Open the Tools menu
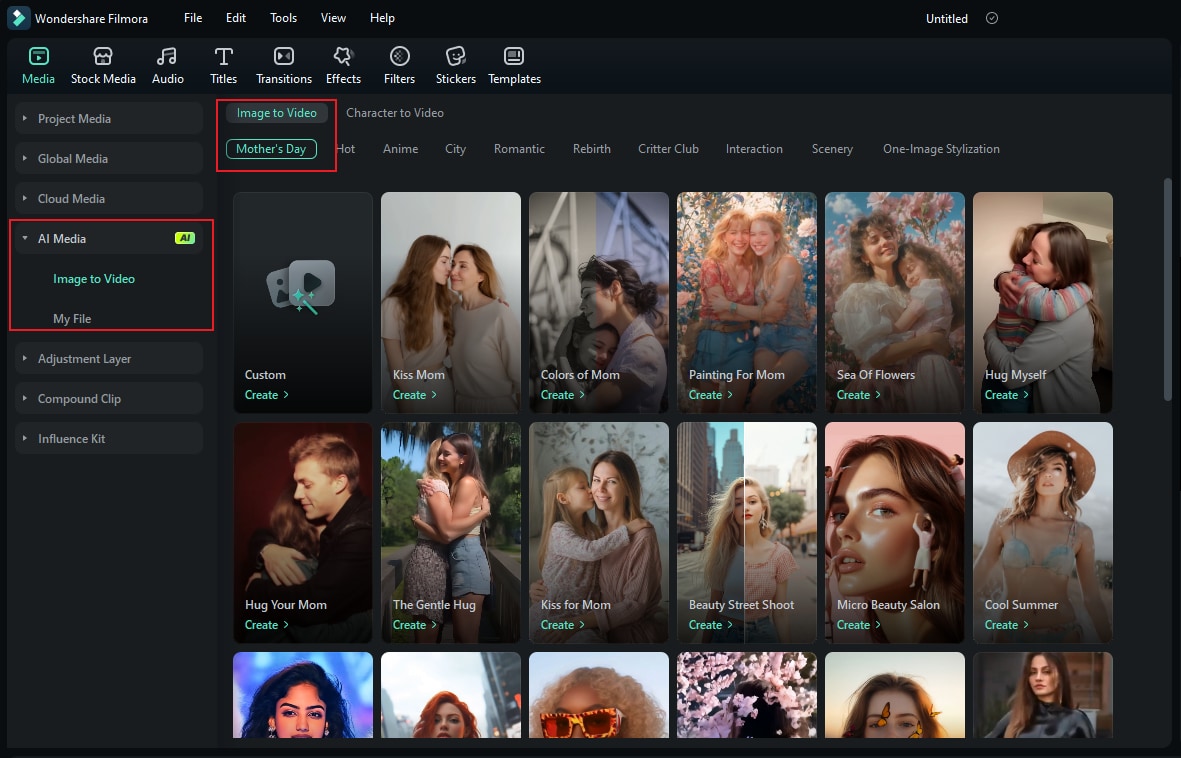Screen dimensions: 1181x758 [x=283, y=18]
